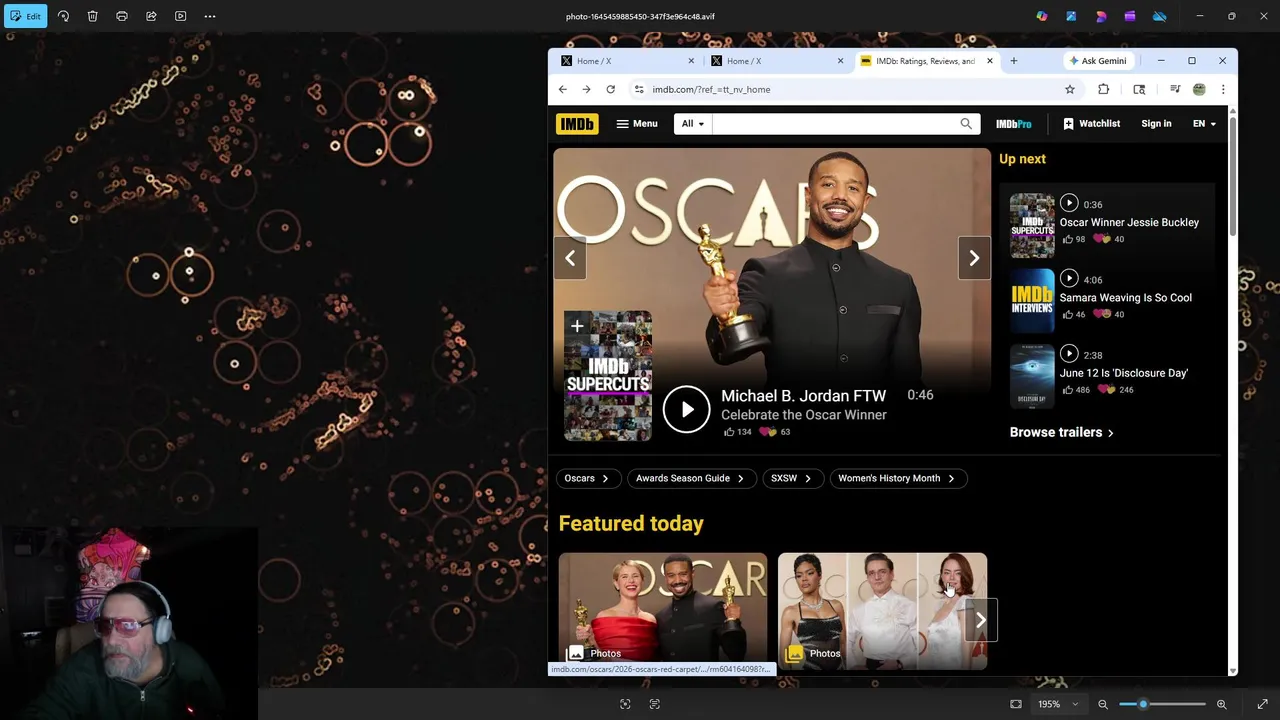Click the Edit button in Photos app
This screenshot has height=720, width=1280.
(26, 16)
